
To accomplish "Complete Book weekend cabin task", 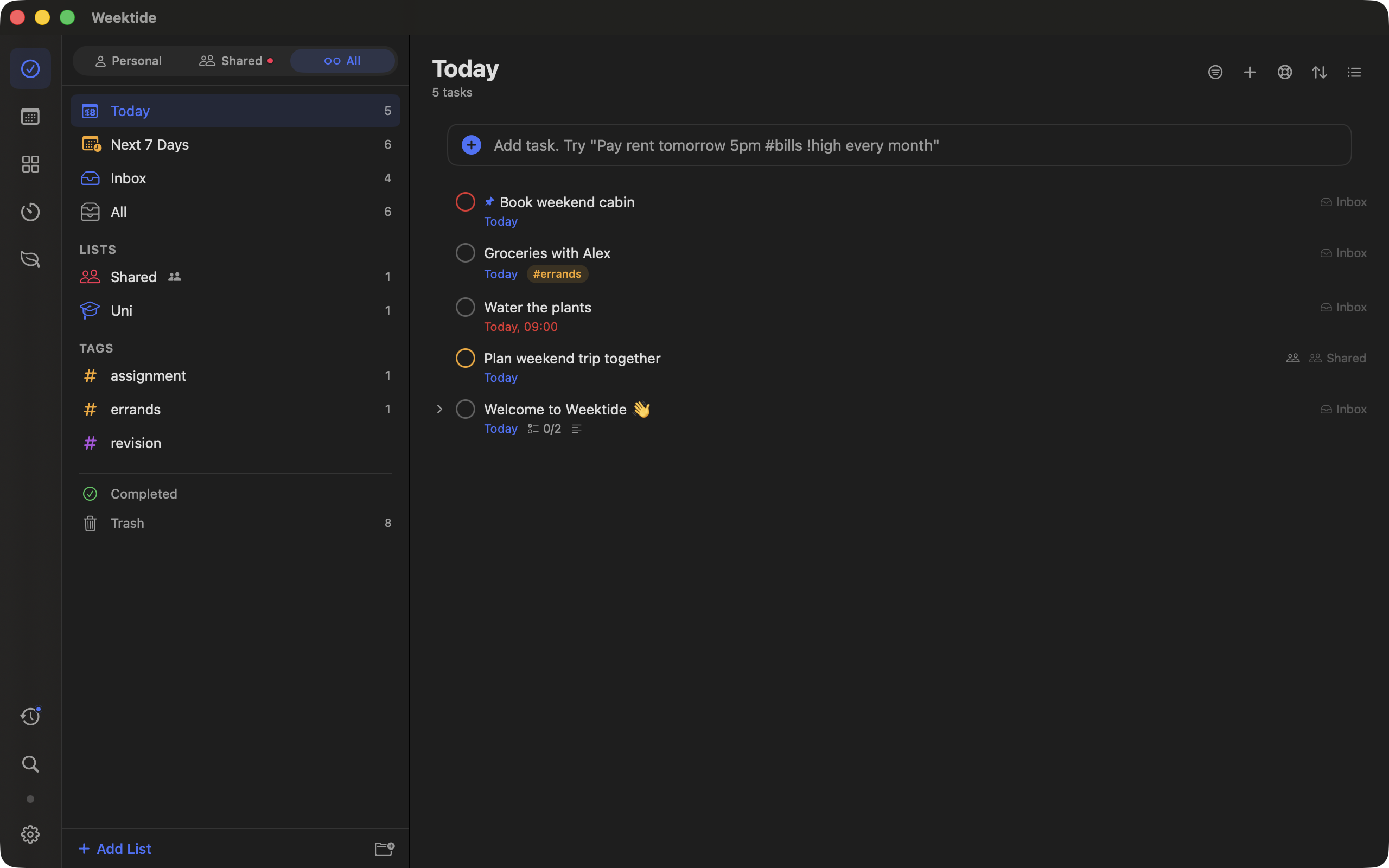I will [x=466, y=202].
